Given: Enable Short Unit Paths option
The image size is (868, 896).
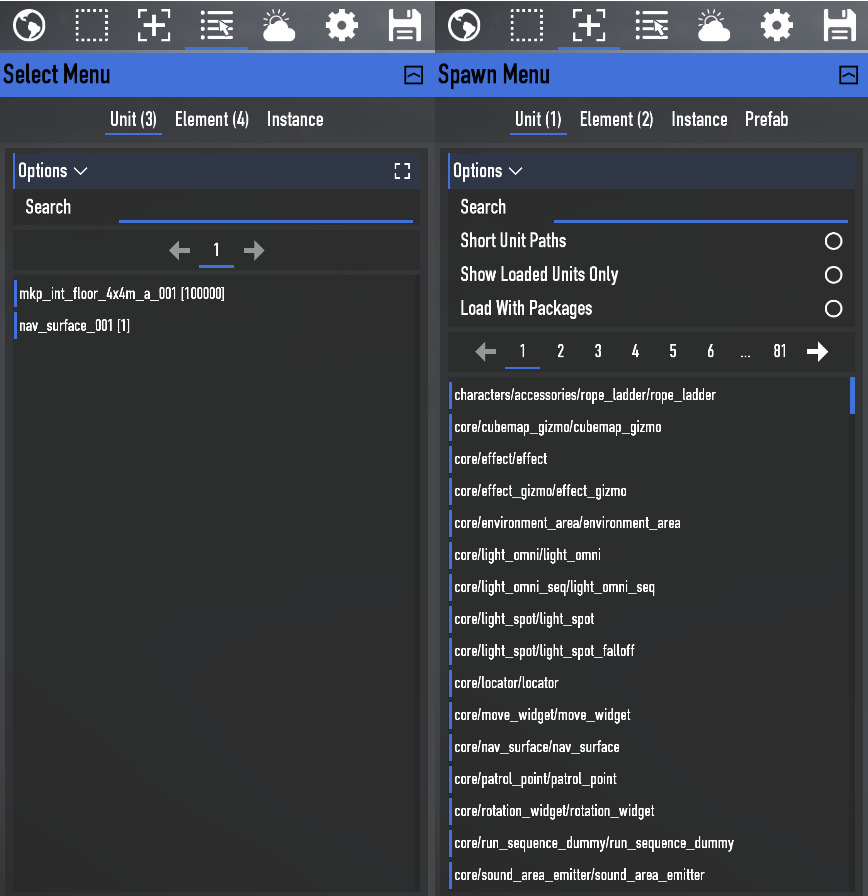Looking at the screenshot, I should pyautogui.click(x=833, y=241).
